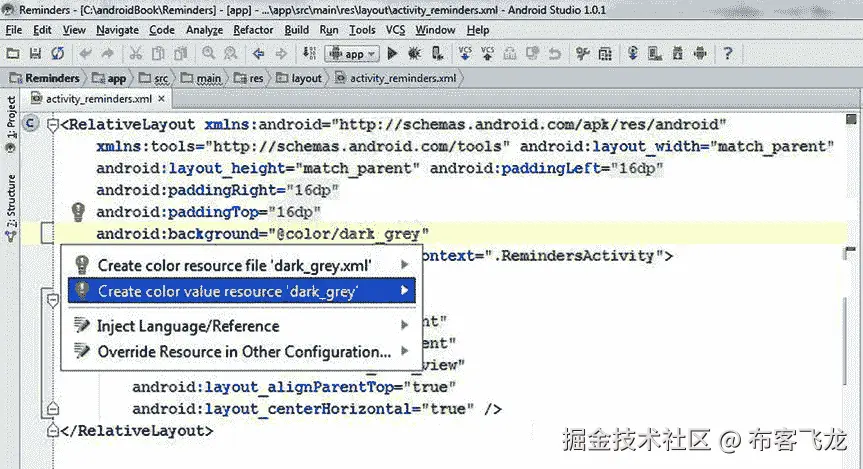
Task: Open Android Device Monitor icon
Action: tap(700, 53)
